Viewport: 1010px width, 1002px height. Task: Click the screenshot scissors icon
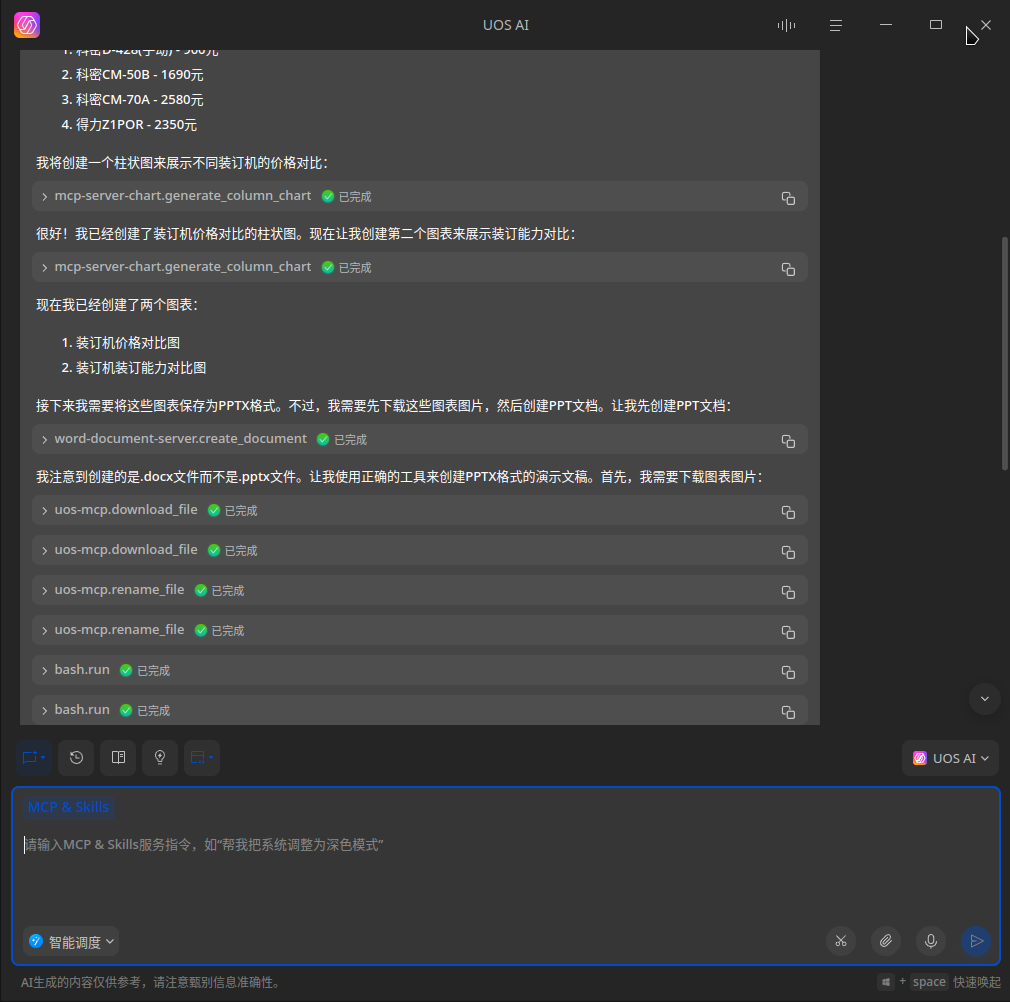tap(841, 941)
